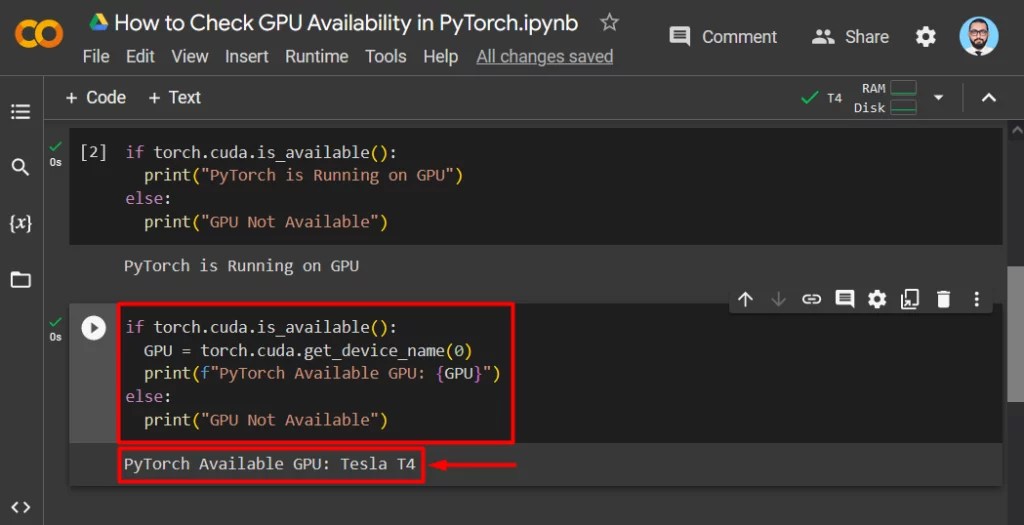Expand the runtime connection dropdown arrow
The width and height of the screenshot is (1024, 525).
pos(938,98)
